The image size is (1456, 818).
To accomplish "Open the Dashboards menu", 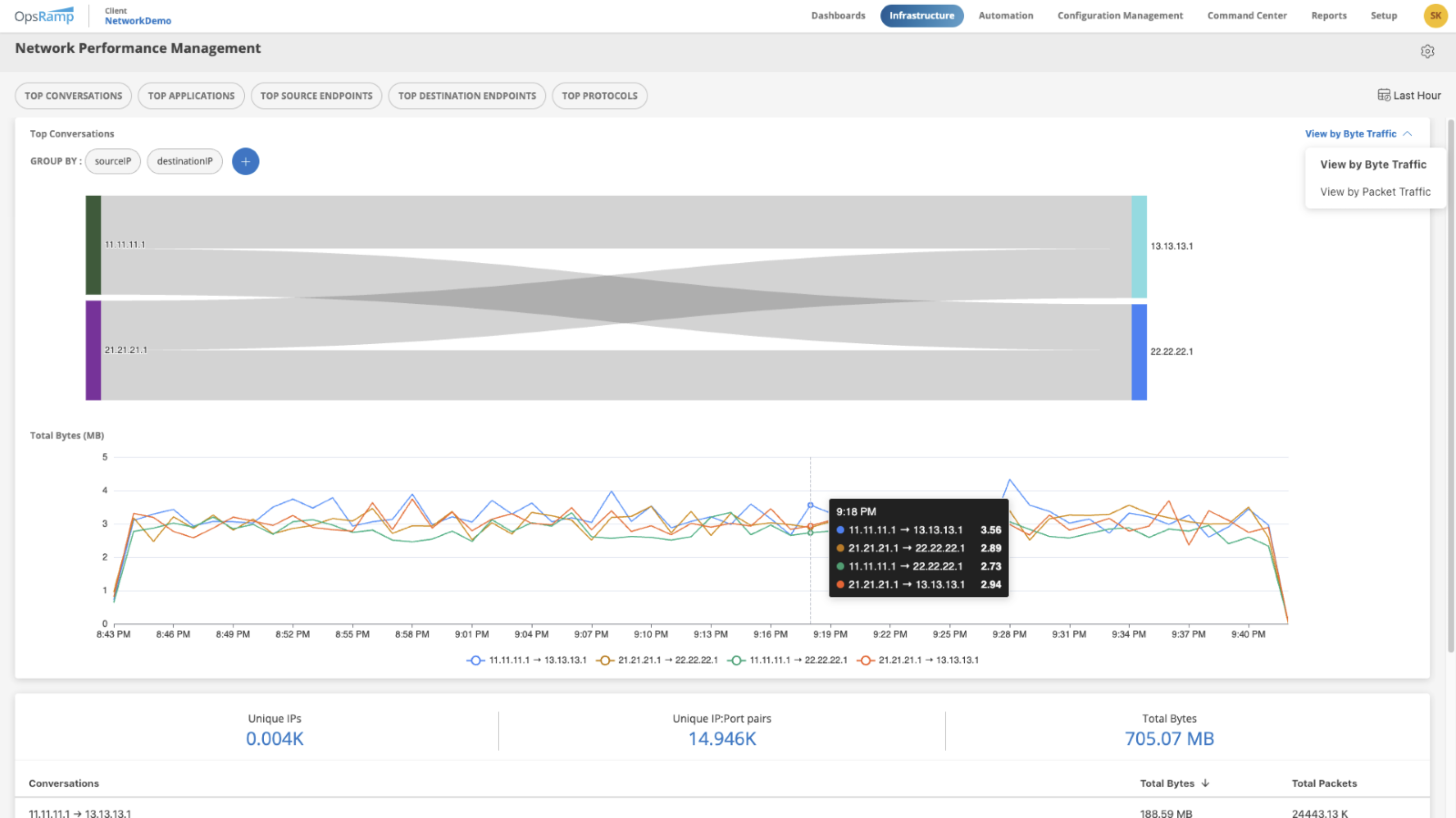I will click(x=838, y=16).
